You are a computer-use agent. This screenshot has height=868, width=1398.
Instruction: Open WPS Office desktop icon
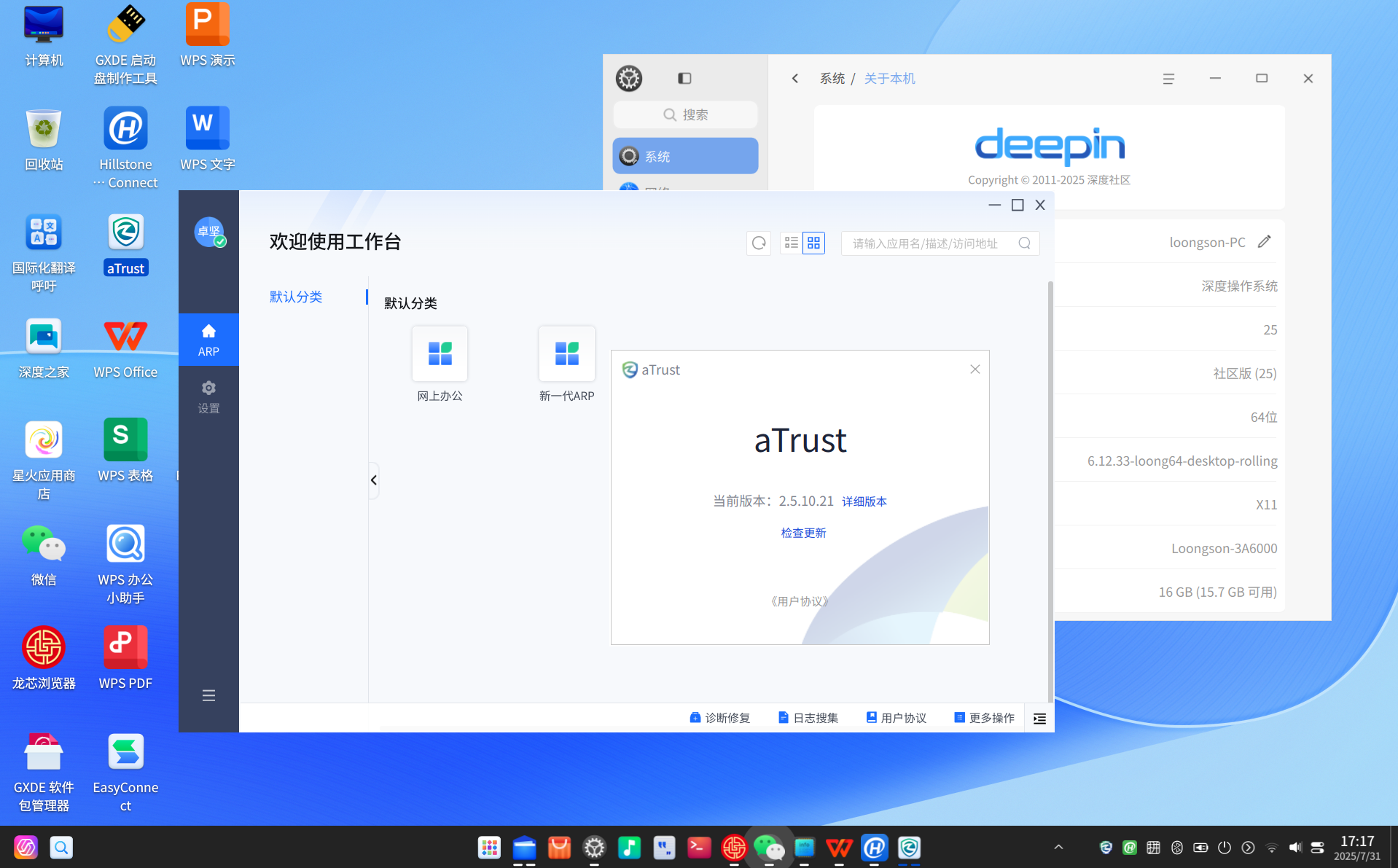tap(125, 348)
